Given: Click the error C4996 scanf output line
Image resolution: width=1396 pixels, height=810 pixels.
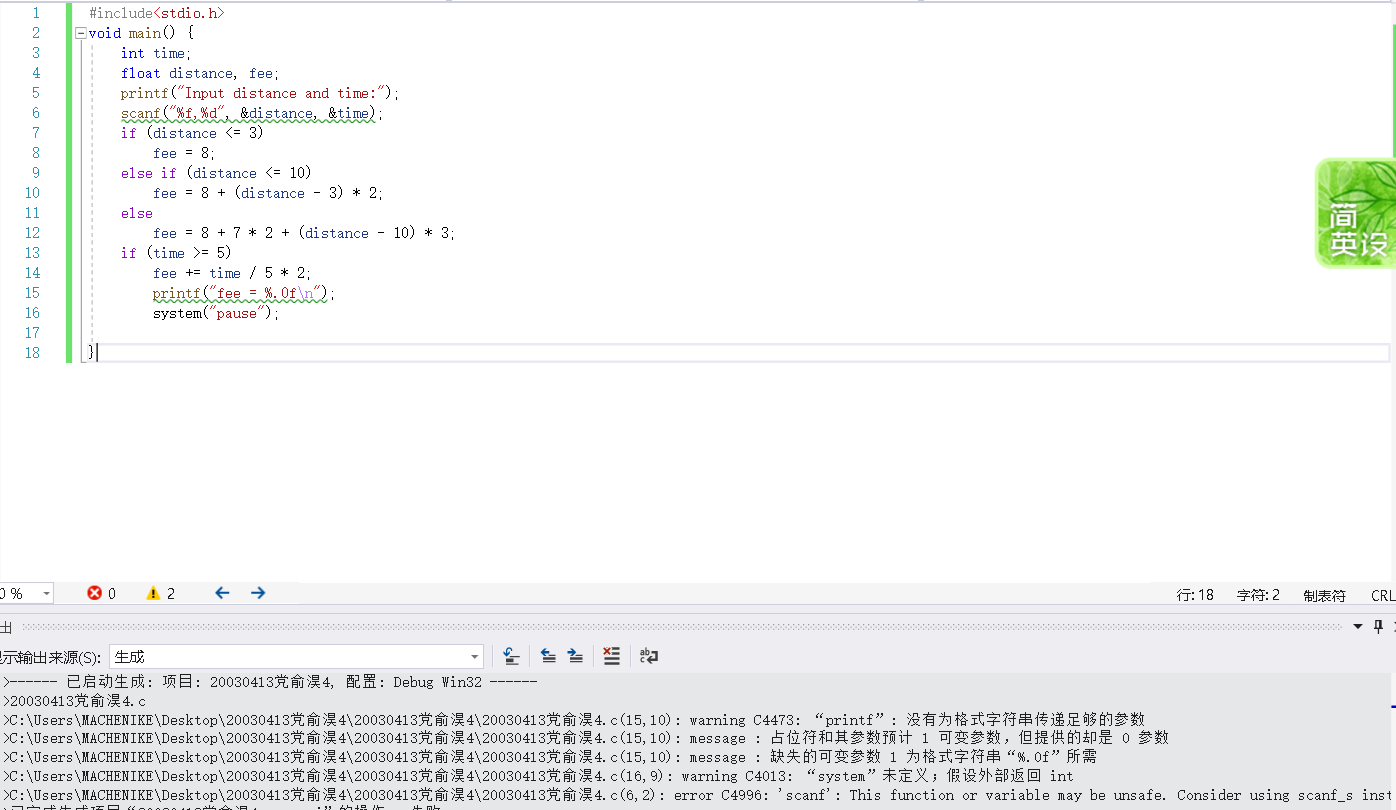Looking at the screenshot, I should tap(698, 795).
